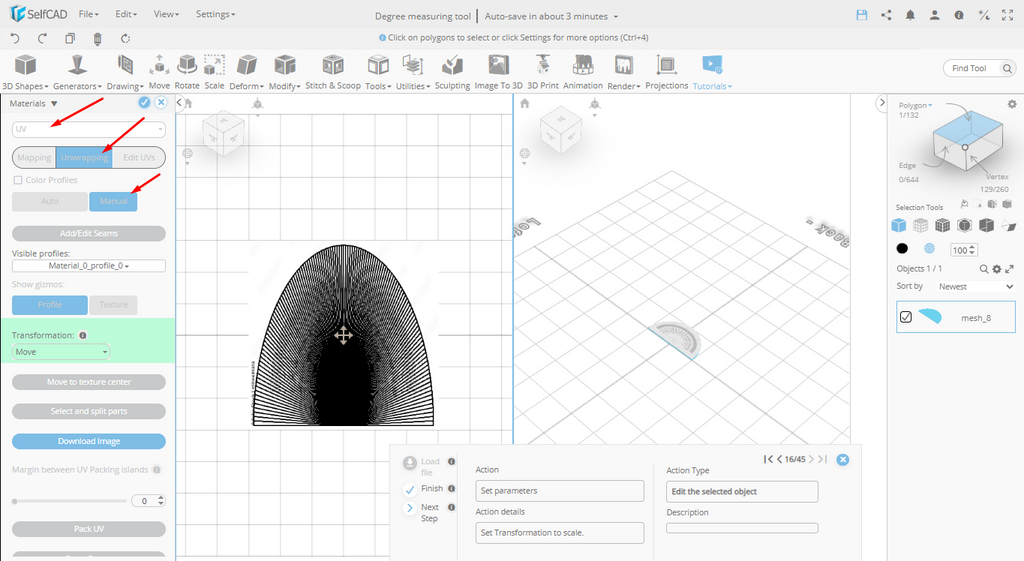Open the Image To 3D tool
The height and width of the screenshot is (561, 1024).
coord(498,72)
